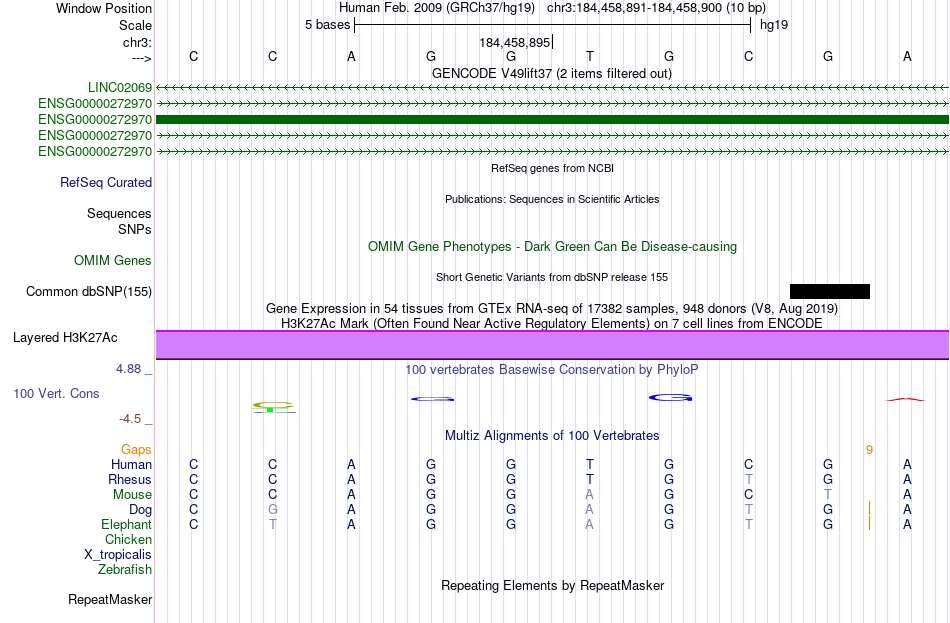Open the ENSG00000272970 label beside the thick green bar
This screenshot has width=950, height=623.
(95, 119)
